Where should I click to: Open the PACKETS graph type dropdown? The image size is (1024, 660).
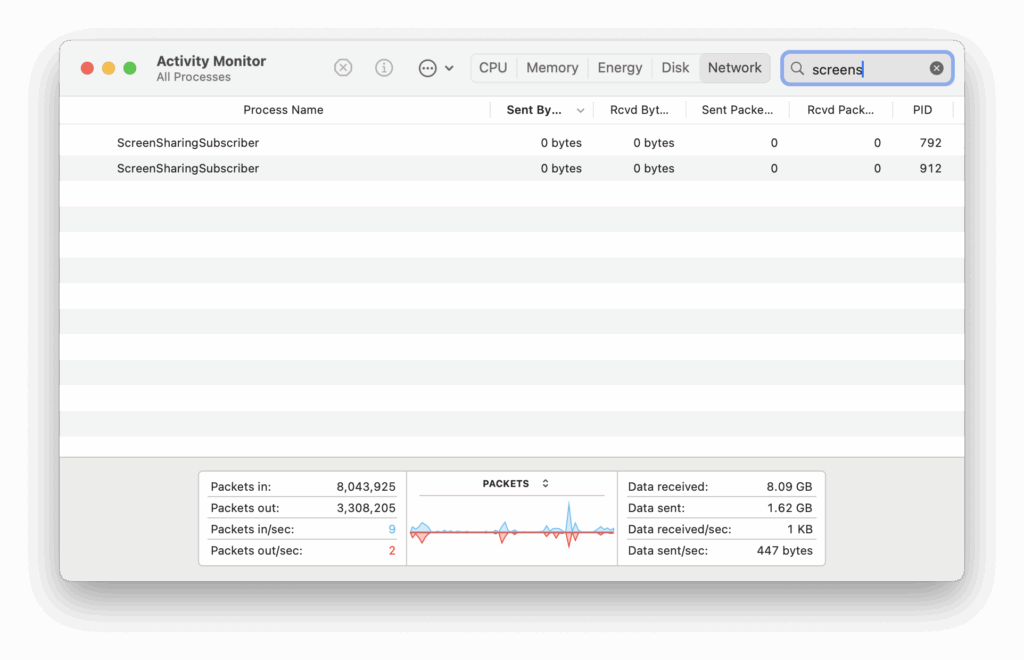point(515,484)
